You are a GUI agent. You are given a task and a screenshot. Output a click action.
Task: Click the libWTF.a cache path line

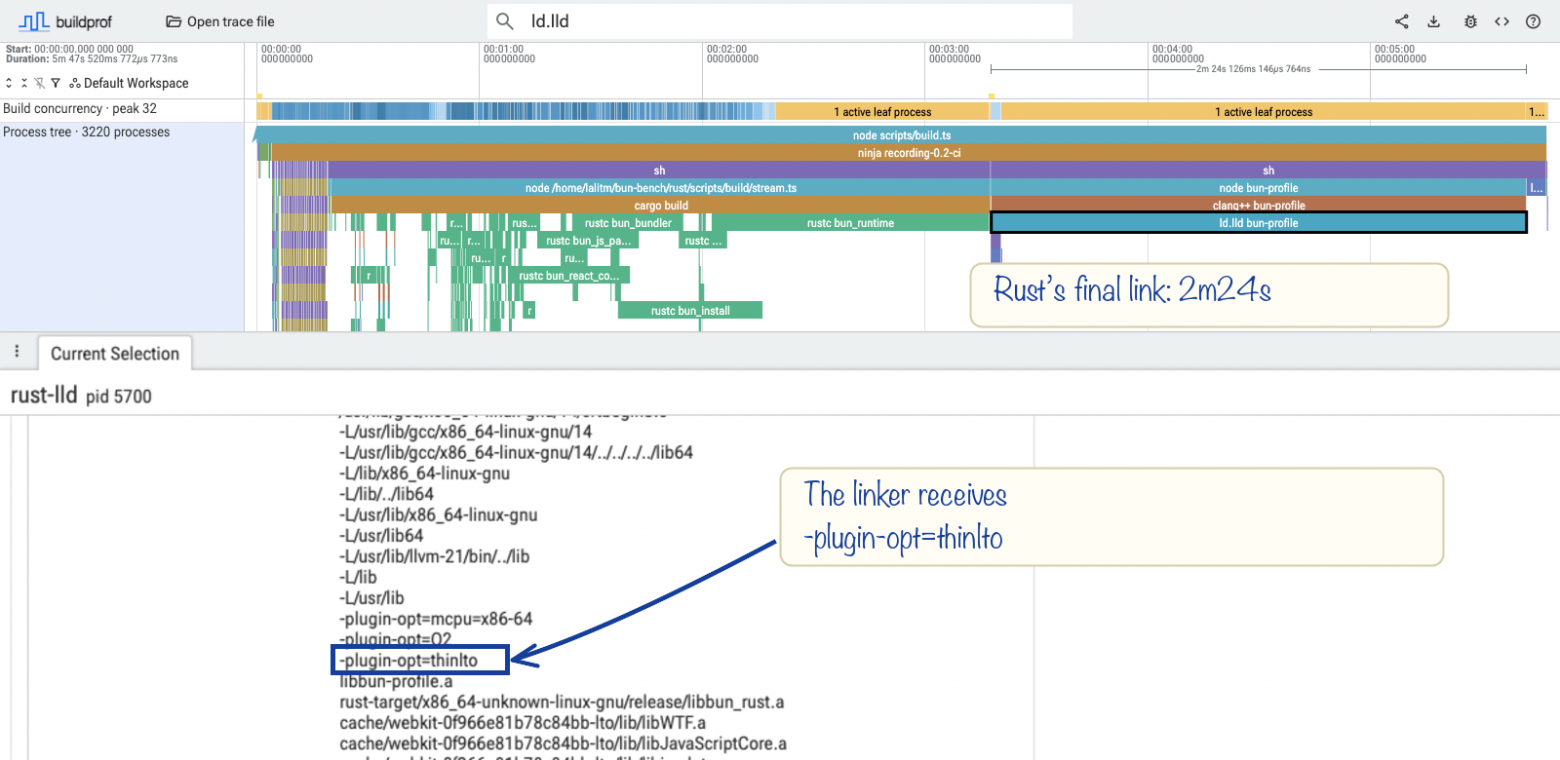point(523,723)
